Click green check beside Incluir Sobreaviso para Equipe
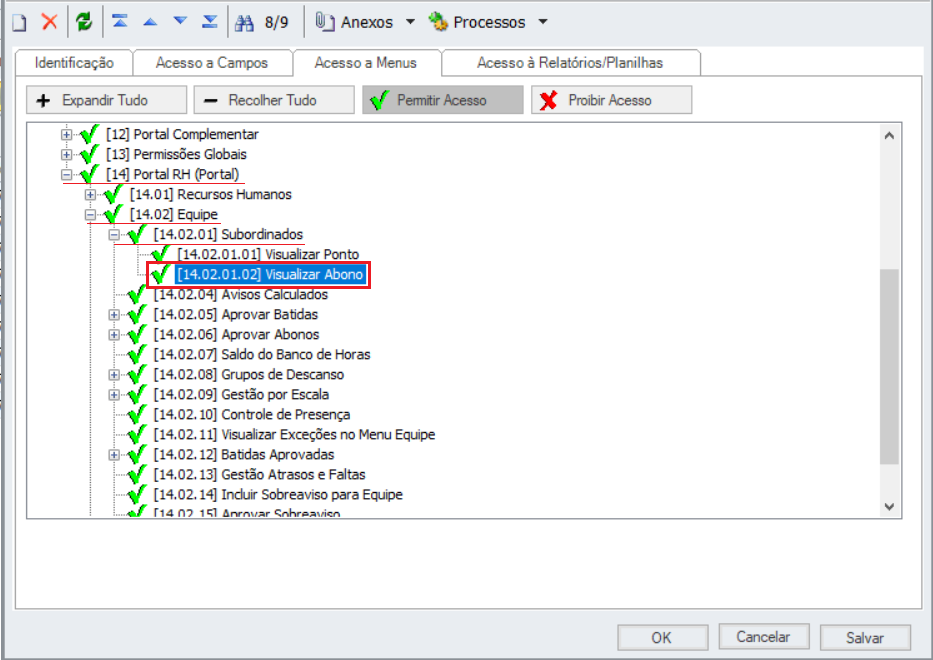Screen dimensions: 933x660 click(137, 494)
